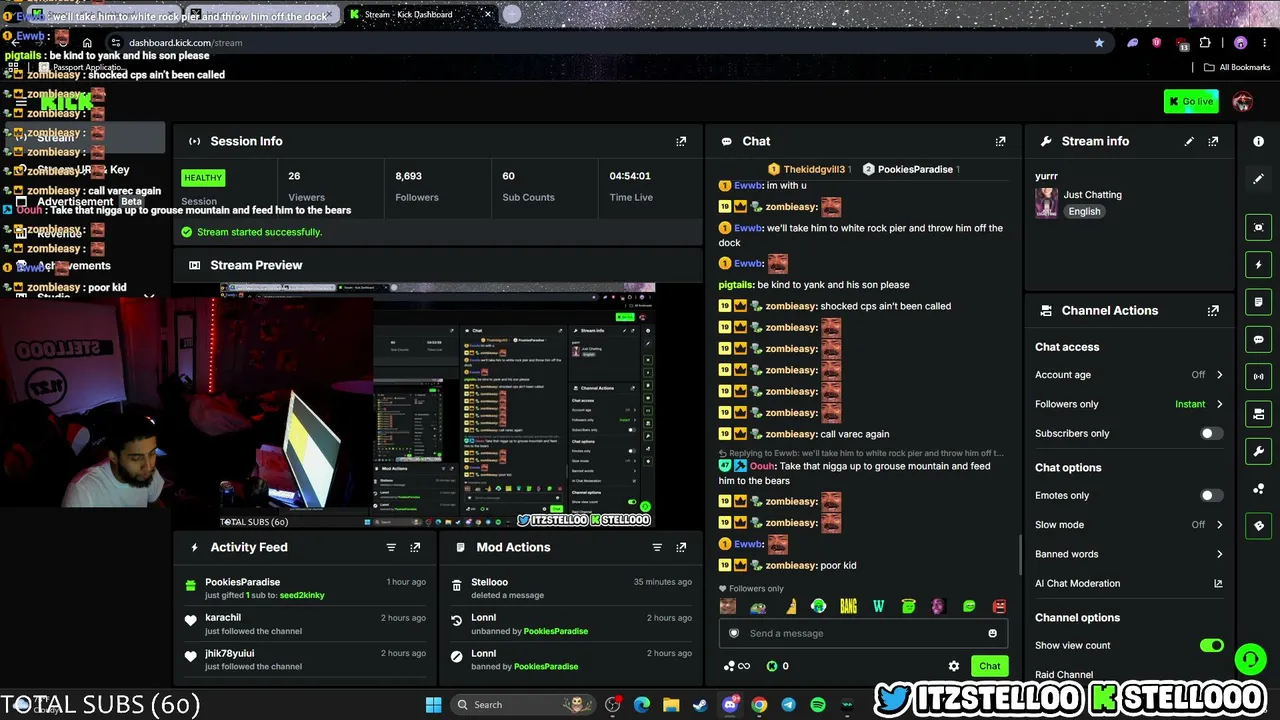
Task: Select karachii follower entry in Activity Feed
Action: click(x=306, y=624)
